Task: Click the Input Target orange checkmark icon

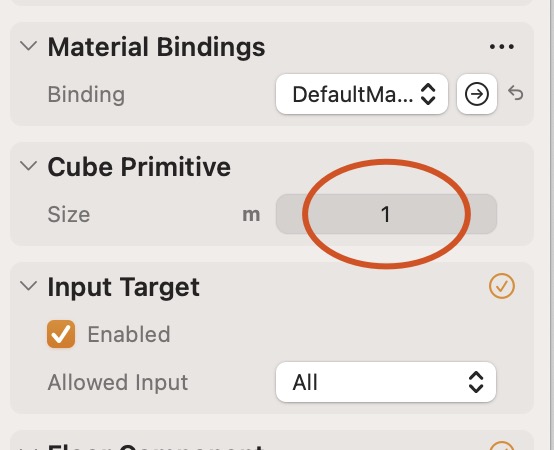Action: (x=502, y=286)
